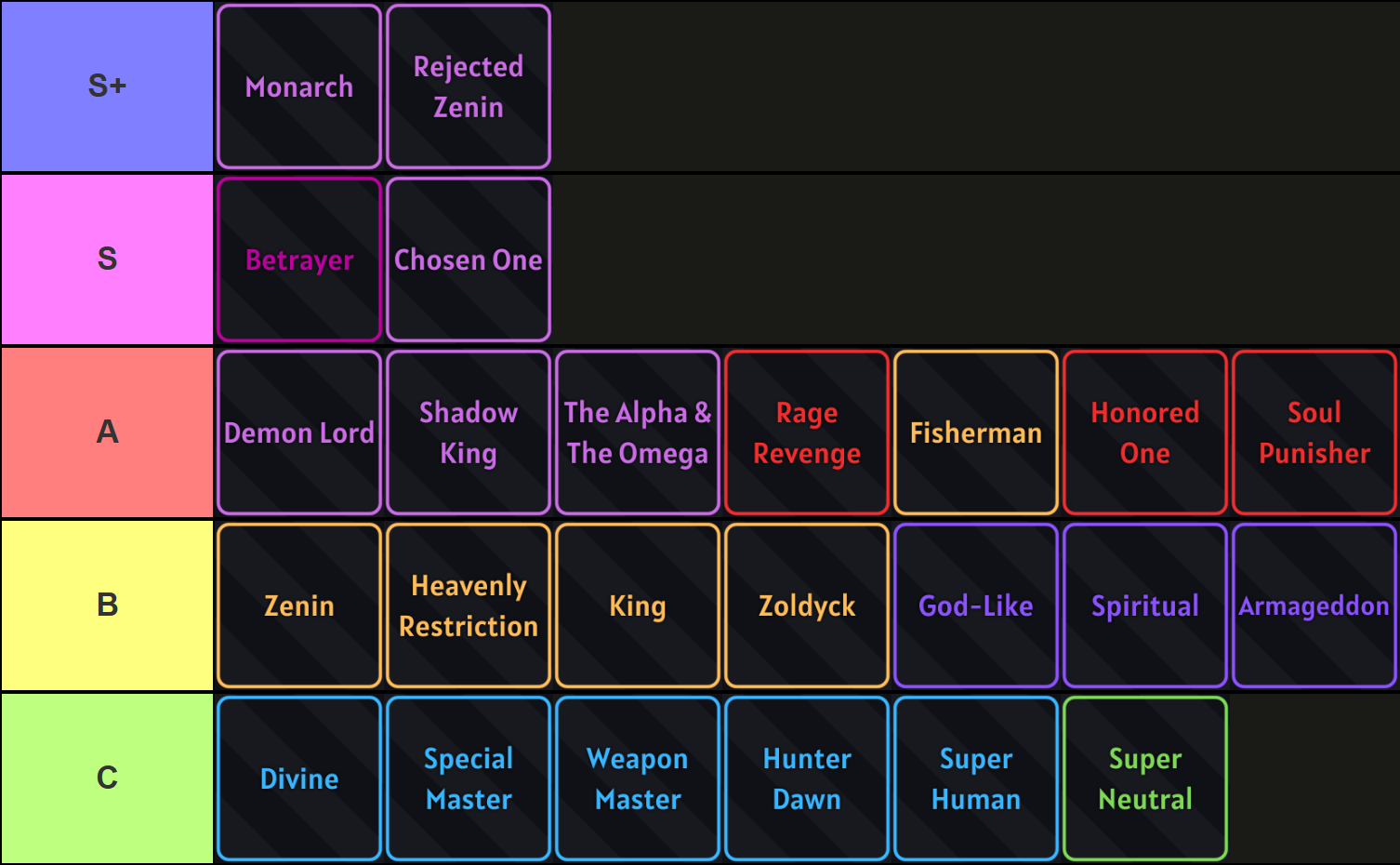Click the Rage Revenge tile

click(807, 432)
